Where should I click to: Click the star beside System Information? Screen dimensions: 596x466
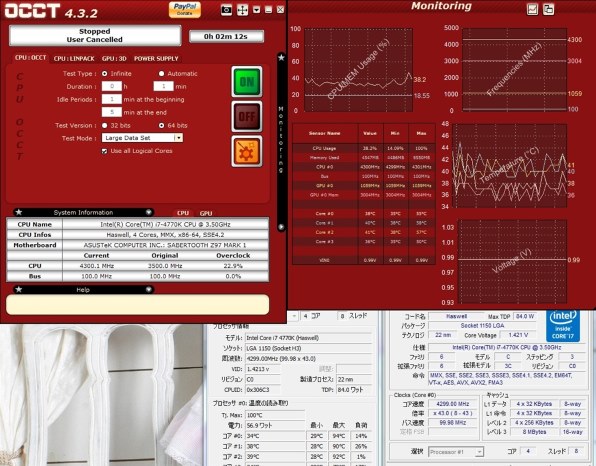point(19,212)
